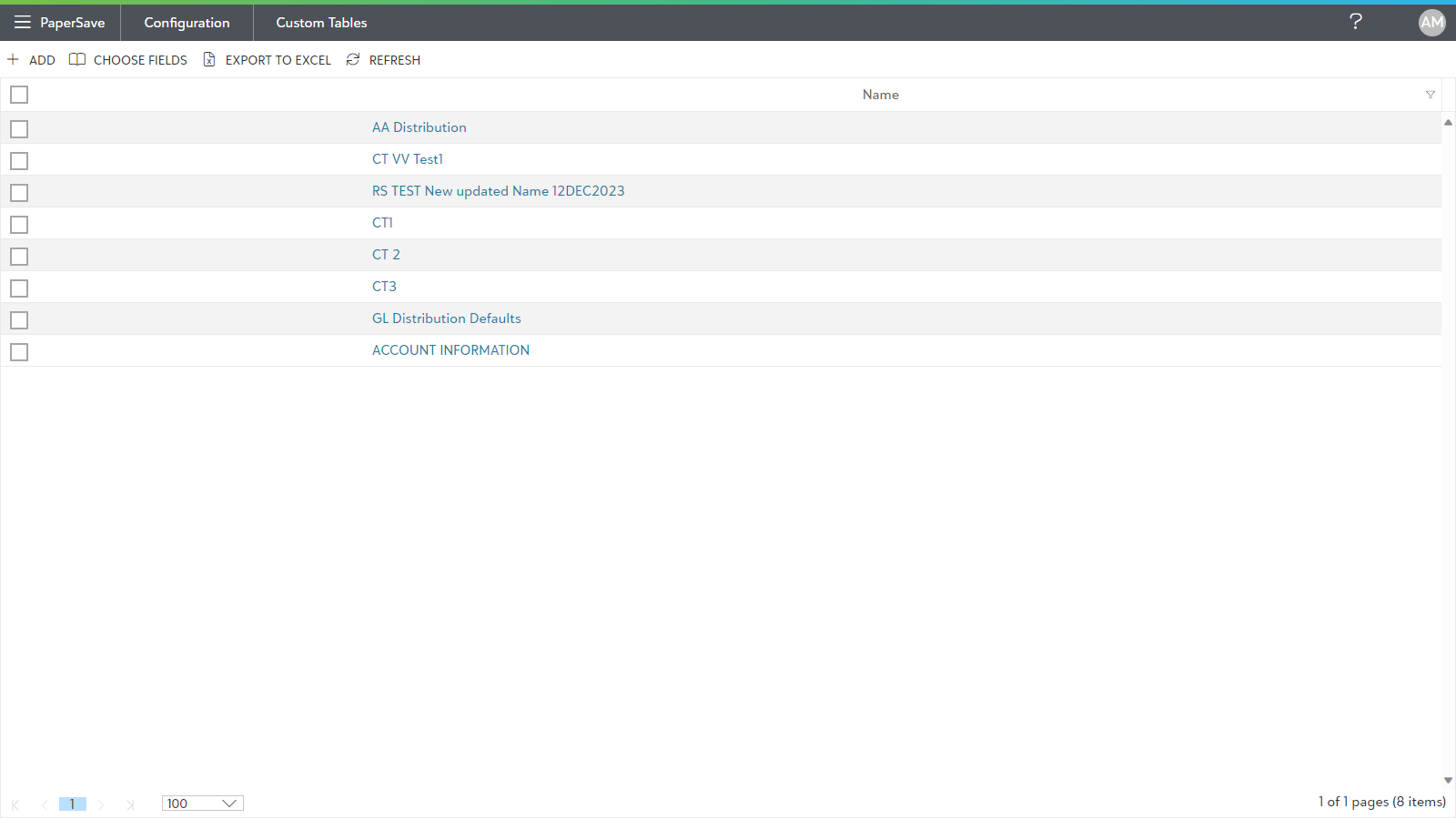This screenshot has height=819, width=1456.
Task: Open the CT1 table link
Action: pos(382,223)
